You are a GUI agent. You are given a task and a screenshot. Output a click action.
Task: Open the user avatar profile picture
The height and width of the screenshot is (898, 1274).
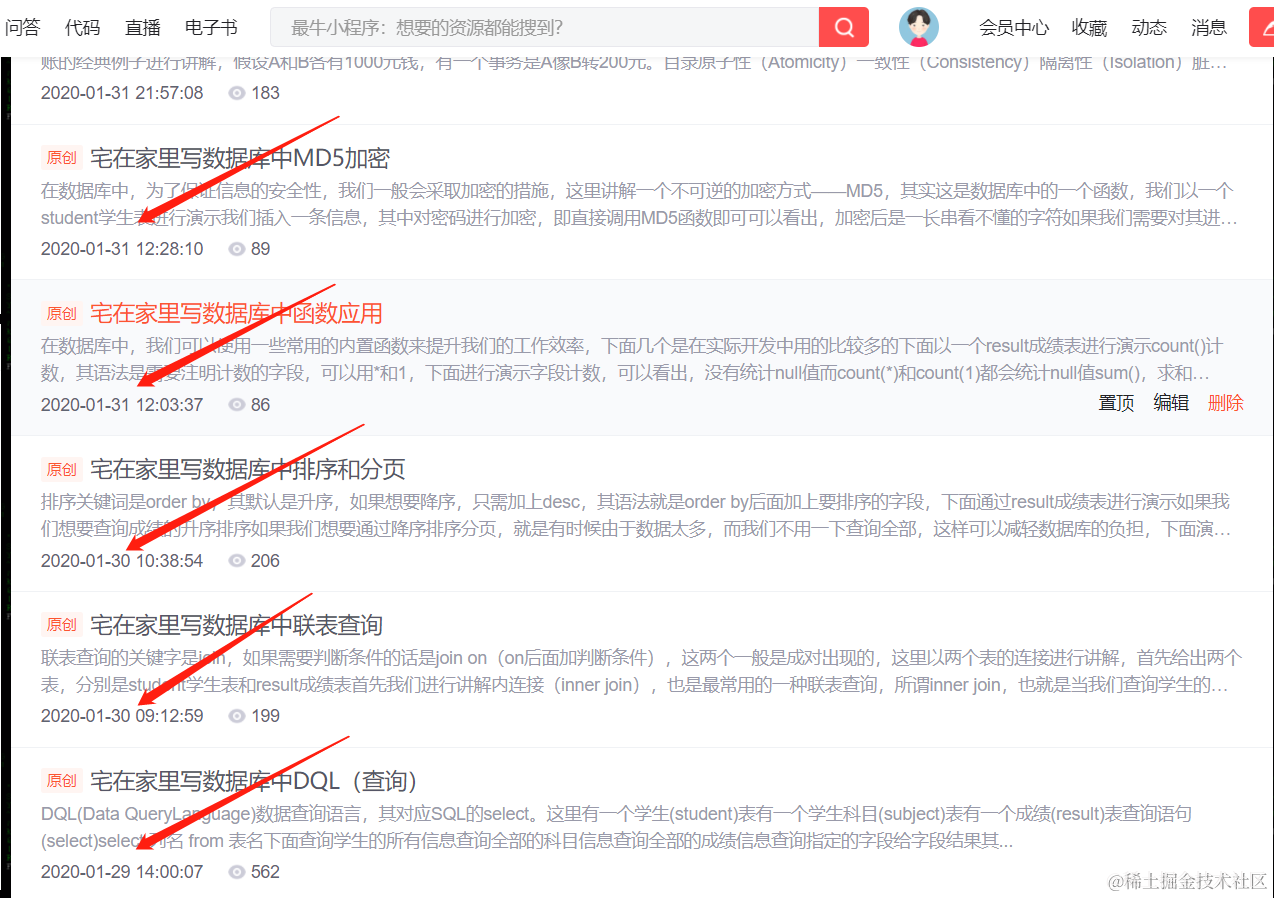pos(918,27)
